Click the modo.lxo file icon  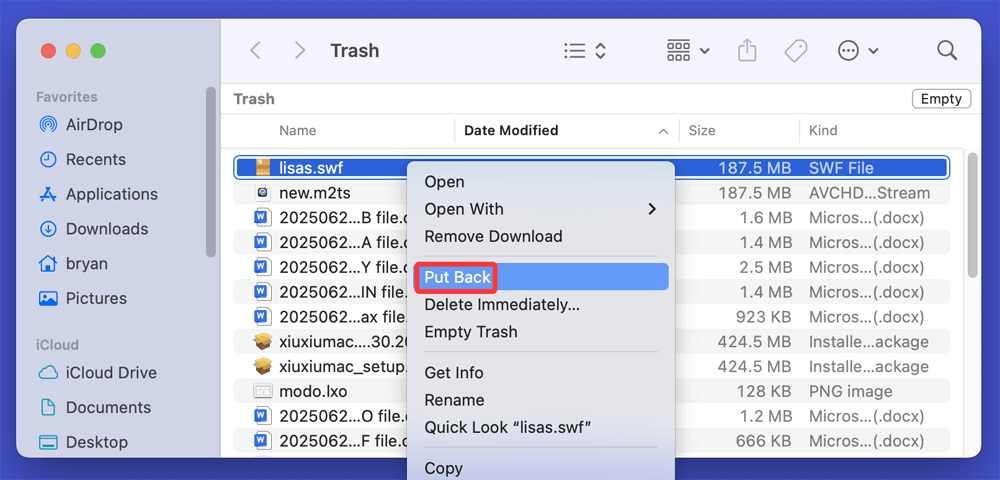262,391
